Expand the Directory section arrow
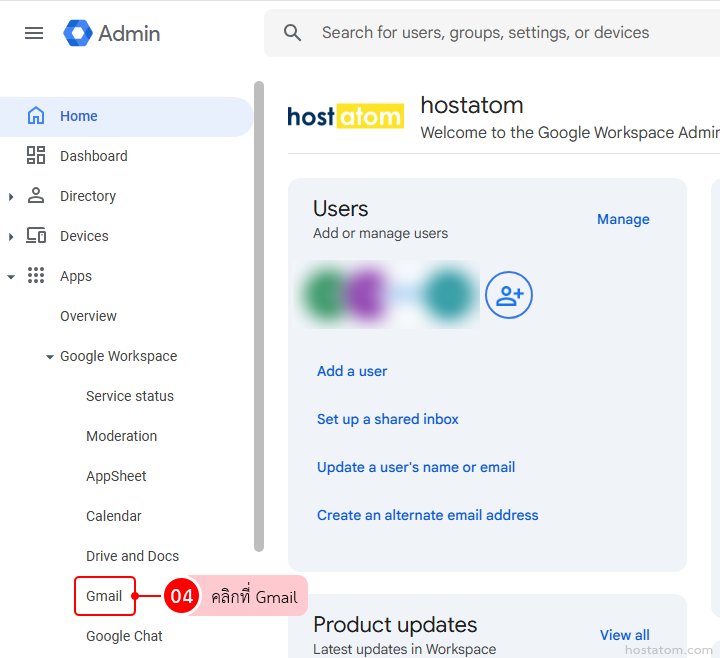720x658 pixels. [11, 197]
